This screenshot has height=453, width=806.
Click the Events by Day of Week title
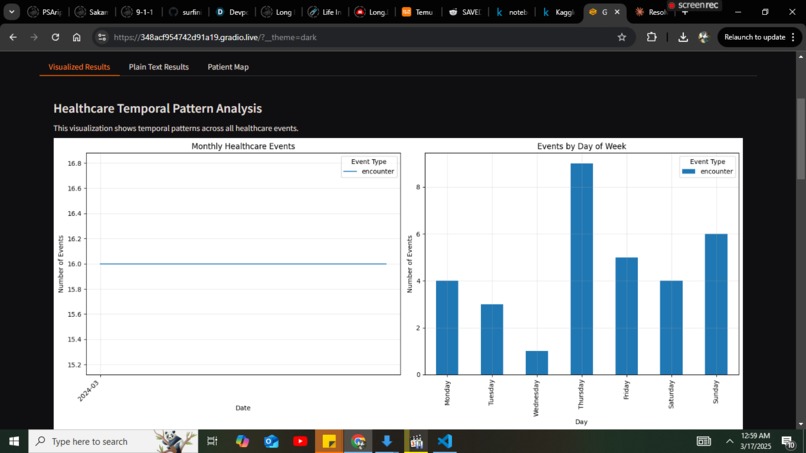coord(581,146)
